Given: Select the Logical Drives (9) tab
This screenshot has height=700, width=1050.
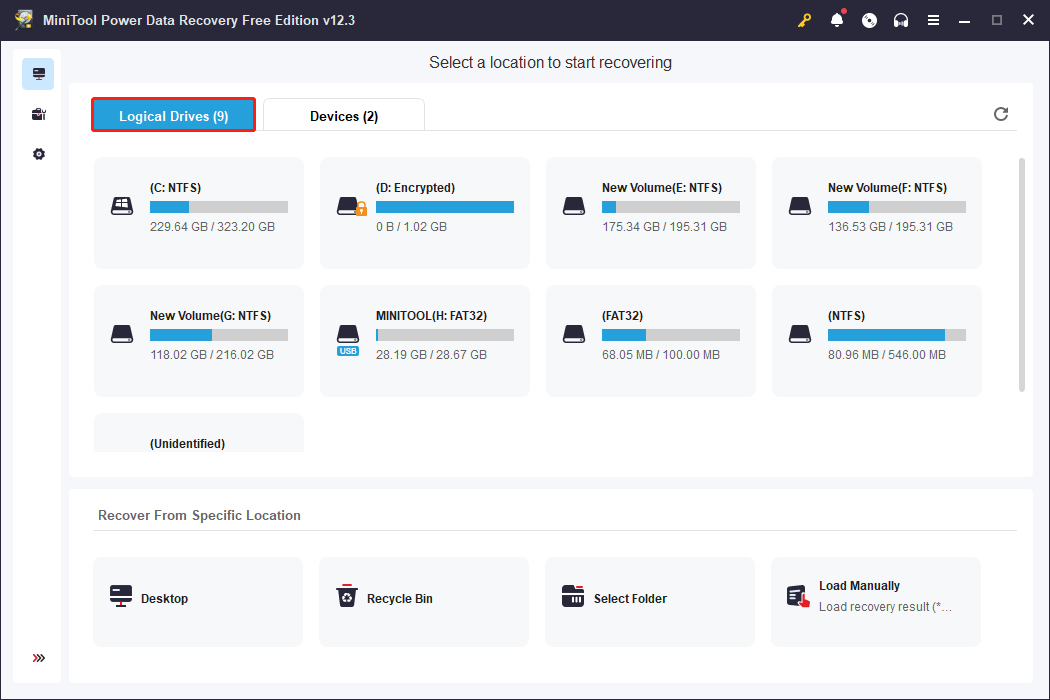Looking at the screenshot, I should pos(173,116).
